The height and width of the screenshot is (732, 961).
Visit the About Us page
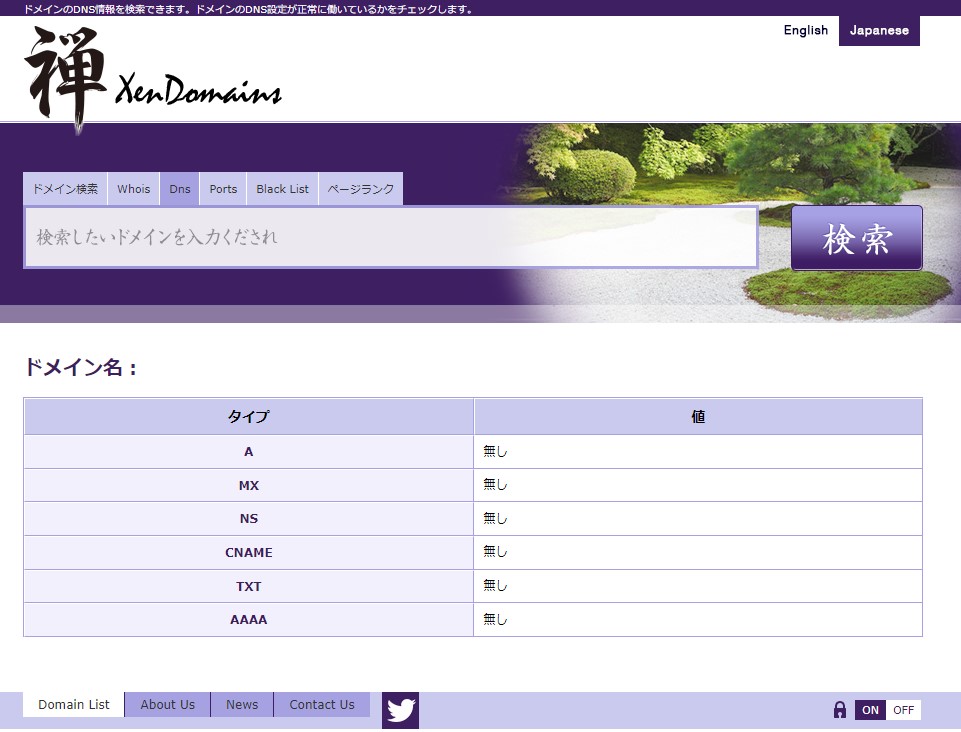pyautogui.click(x=167, y=704)
